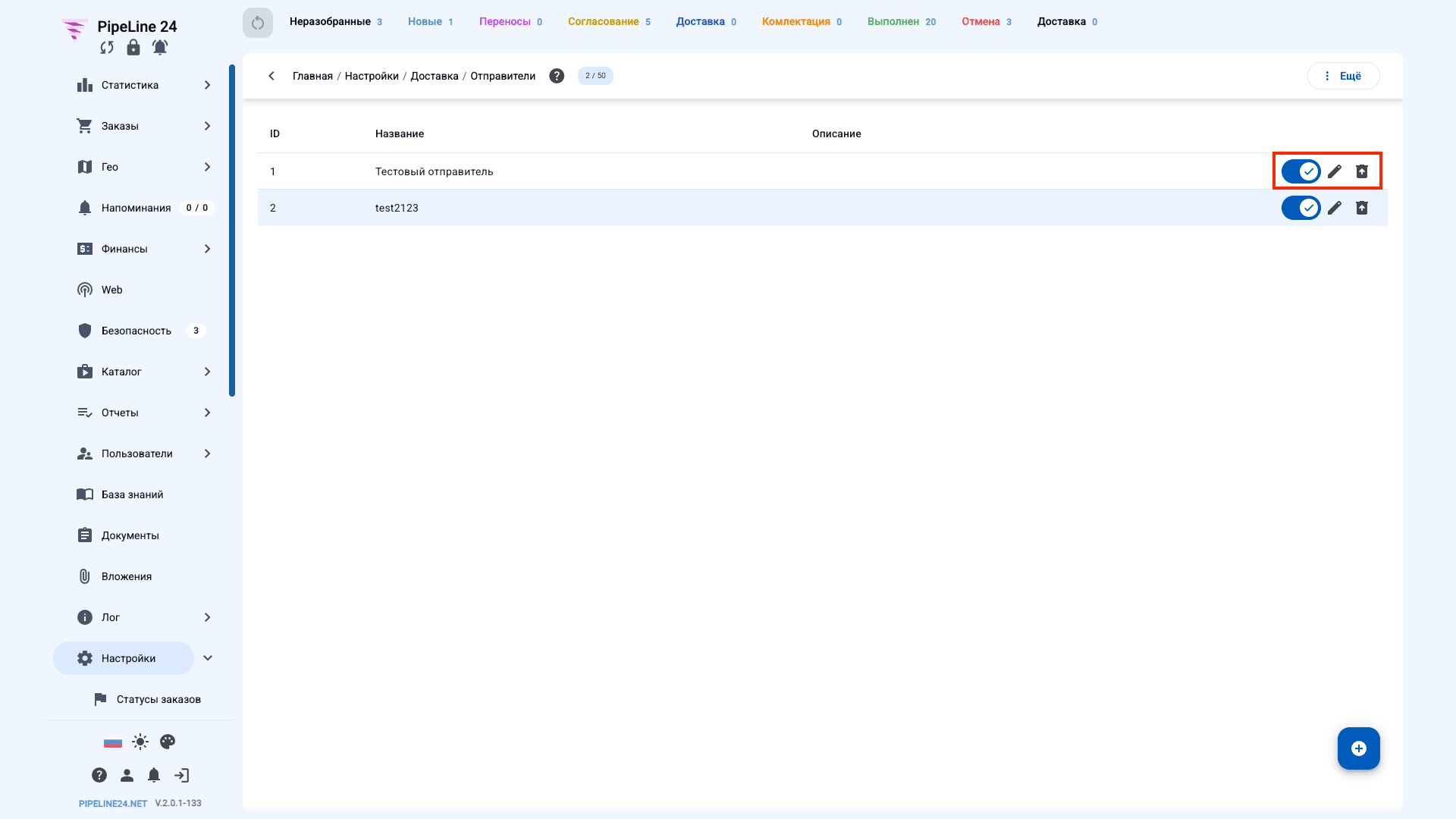Toggle light theme via sun icon

click(x=140, y=742)
